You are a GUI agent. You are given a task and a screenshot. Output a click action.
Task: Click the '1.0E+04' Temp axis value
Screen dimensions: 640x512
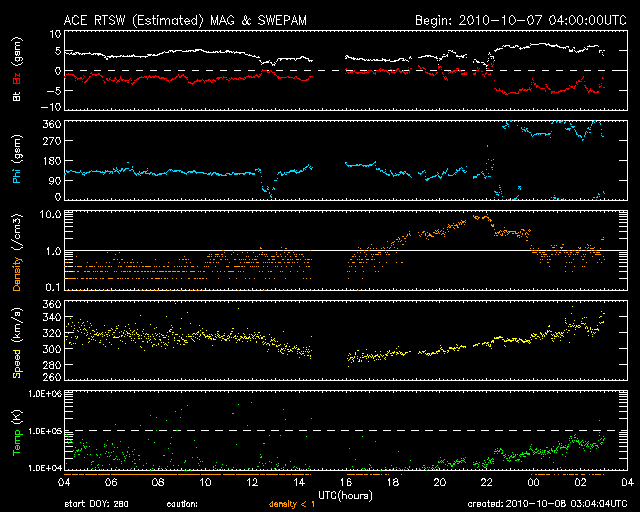coord(45,468)
